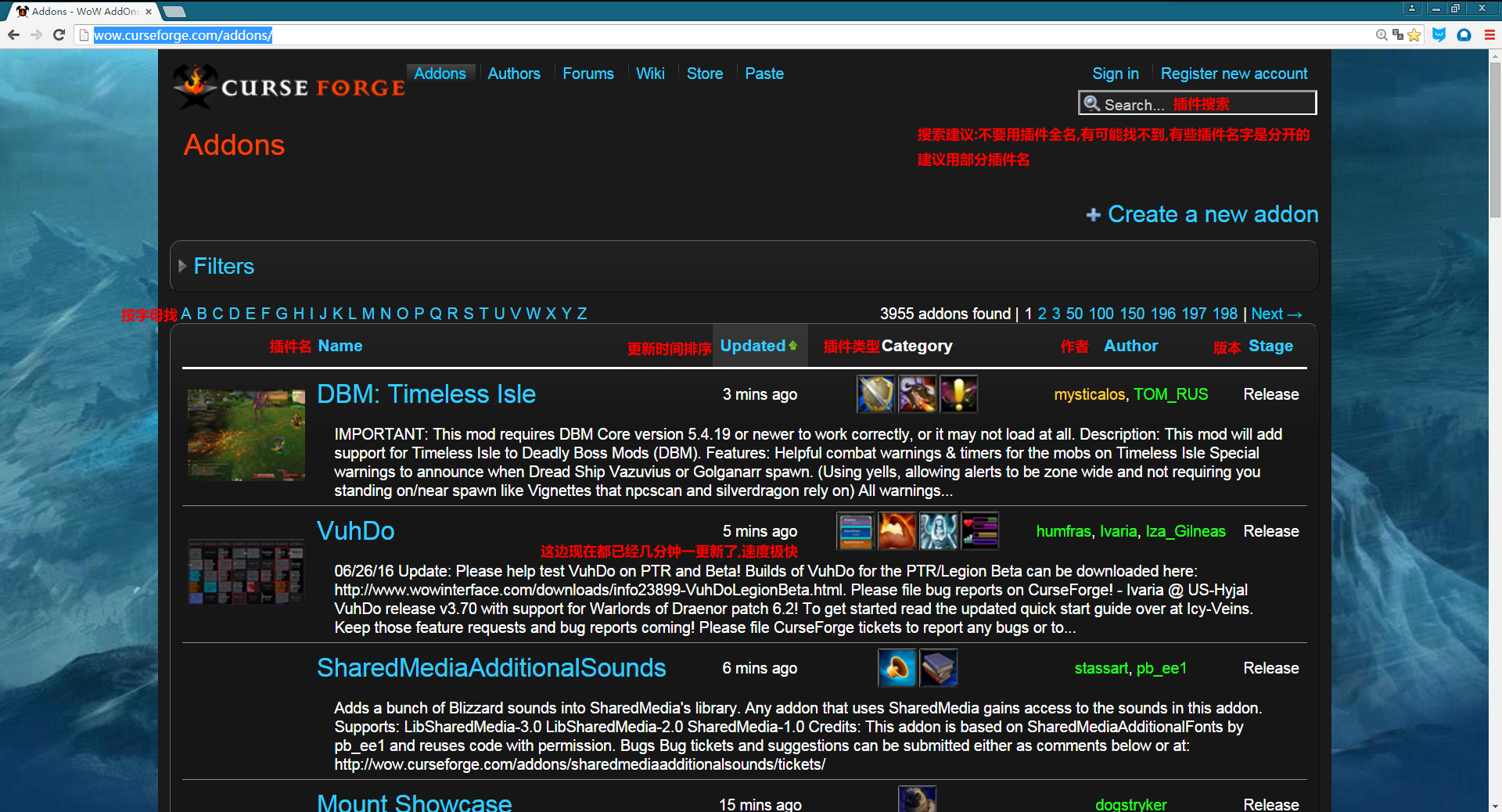The height and width of the screenshot is (812, 1502).
Task: Open SharedMediaAdditionalSounds addon page
Action: 491,667
